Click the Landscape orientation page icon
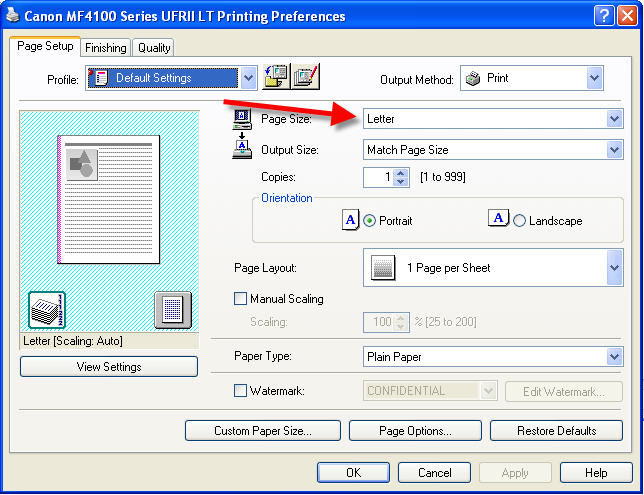This screenshot has width=644, height=495. 498,220
